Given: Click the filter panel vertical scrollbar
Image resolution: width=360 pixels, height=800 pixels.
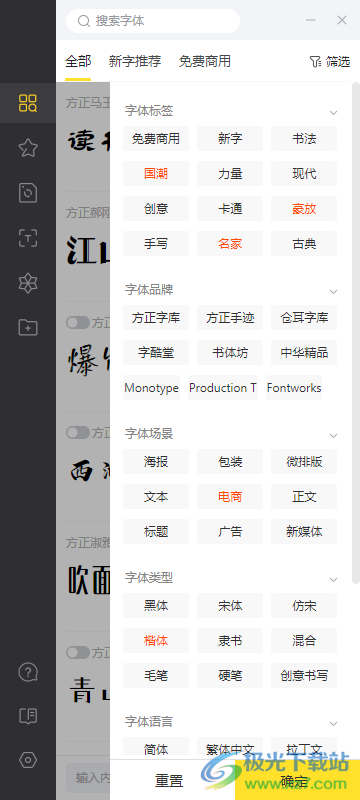Looking at the screenshot, I should [x=356, y=333].
